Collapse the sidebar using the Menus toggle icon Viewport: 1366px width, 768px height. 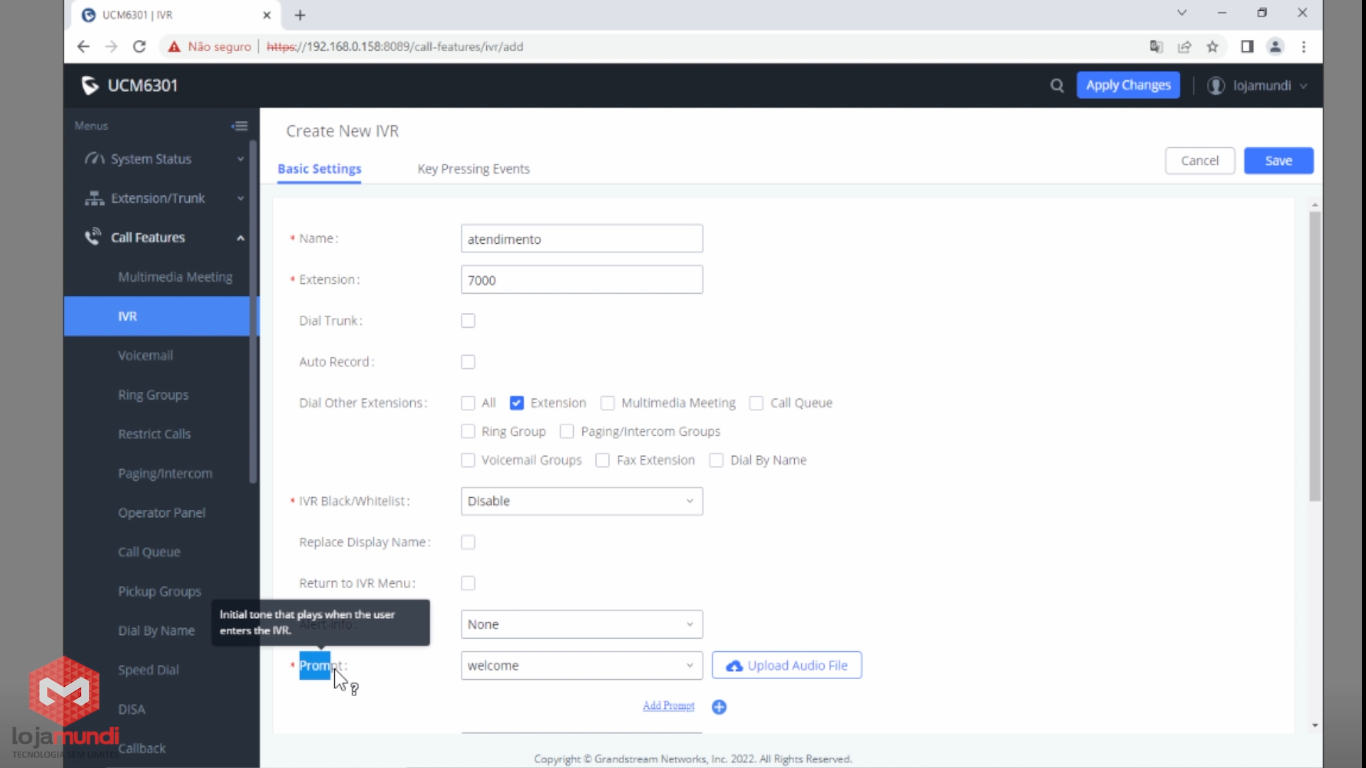tap(239, 126)
